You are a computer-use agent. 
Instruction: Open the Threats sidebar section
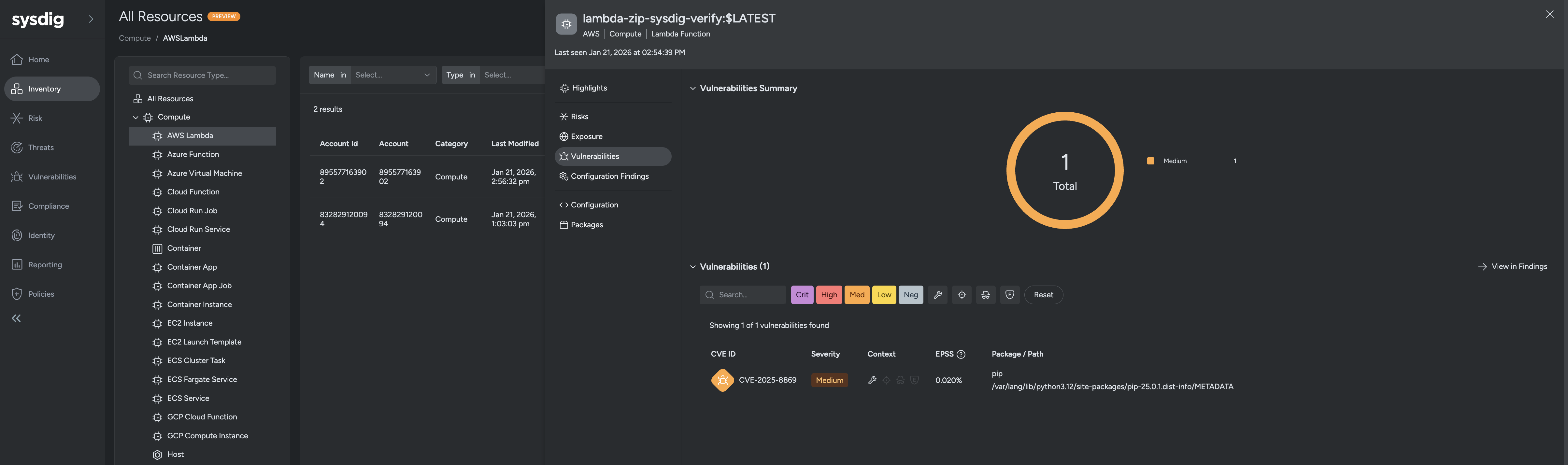41,147
